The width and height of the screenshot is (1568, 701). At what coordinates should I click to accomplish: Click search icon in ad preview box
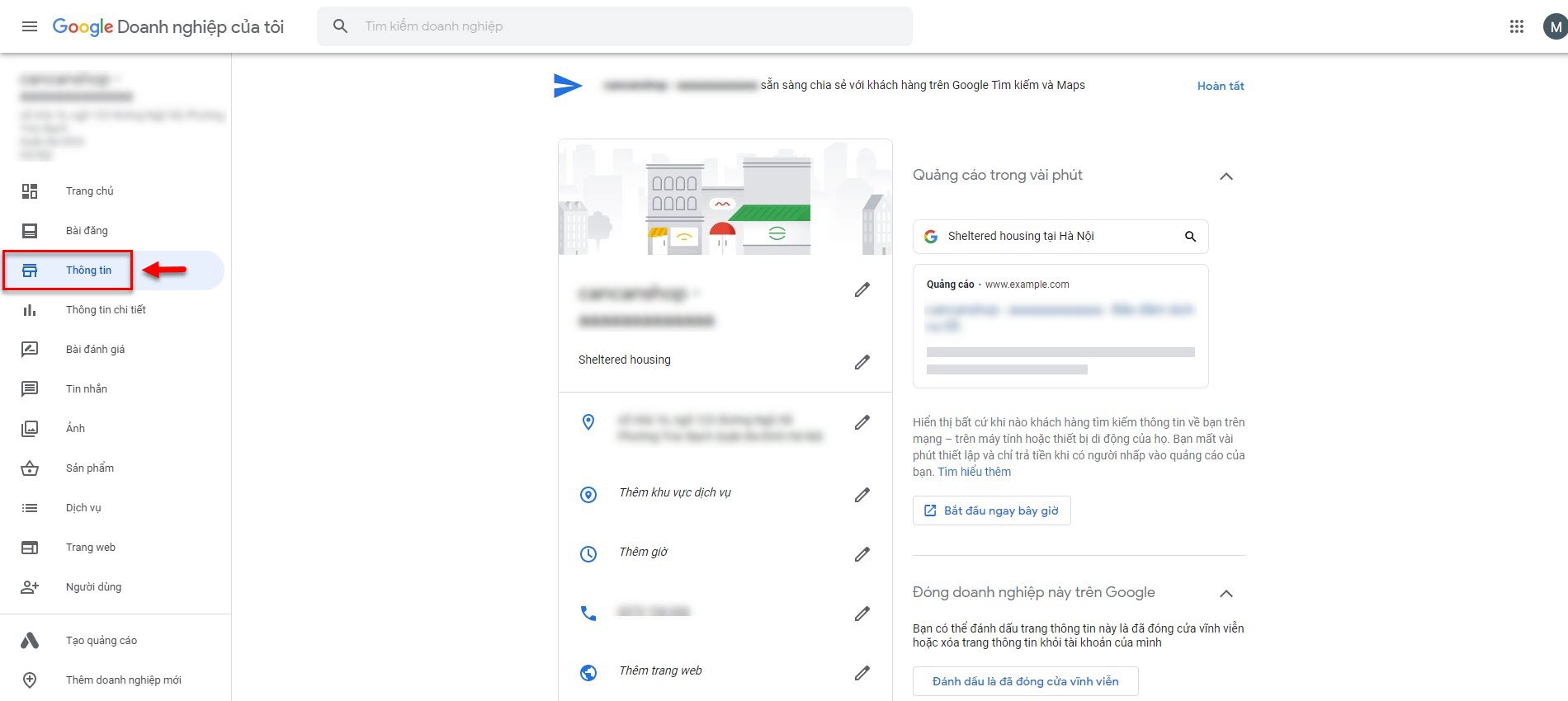[x=1190, y=237]
